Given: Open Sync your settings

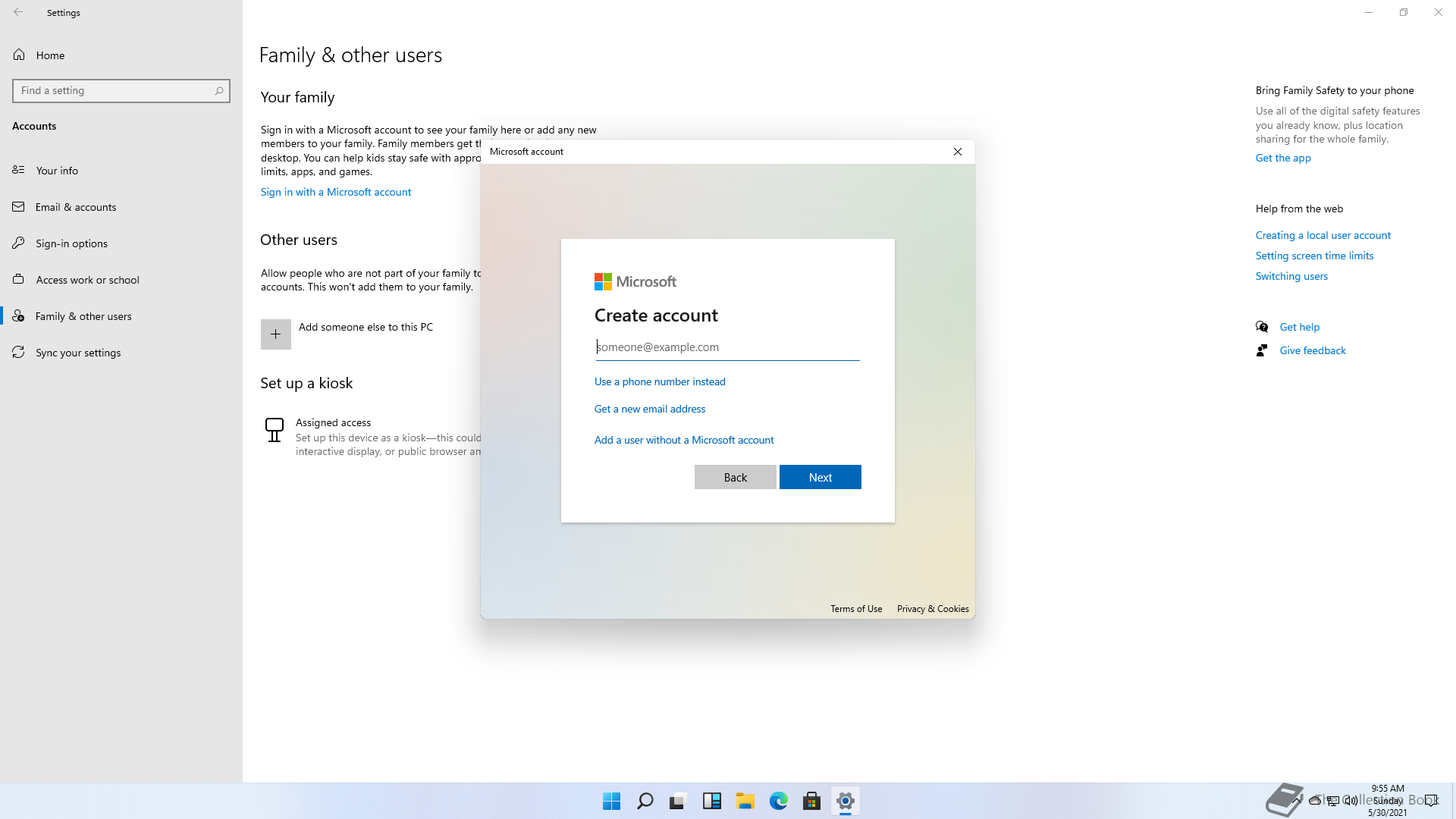Looking at the screenshot, I should (121, 352).
